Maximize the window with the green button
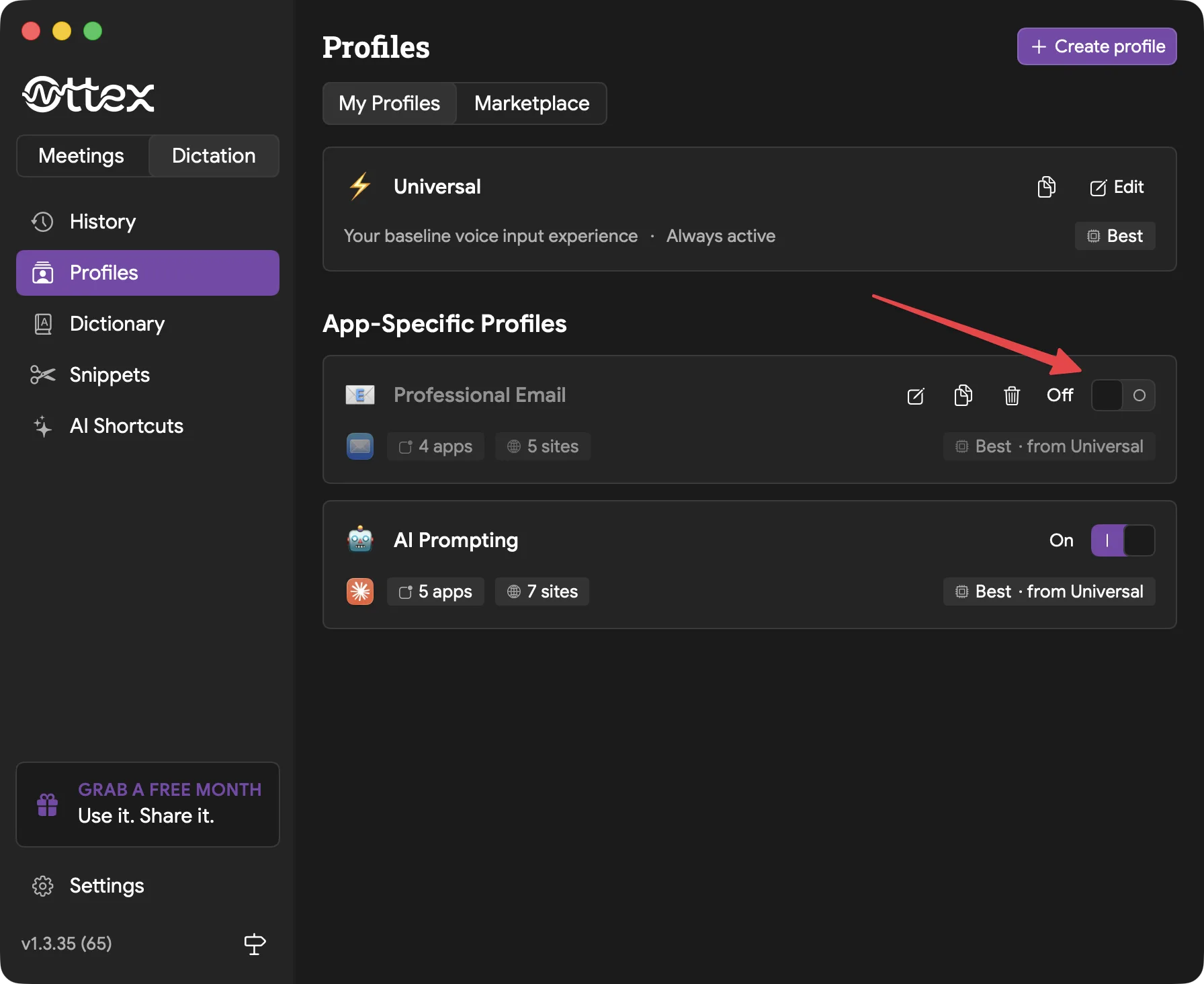 pos(93,31)
